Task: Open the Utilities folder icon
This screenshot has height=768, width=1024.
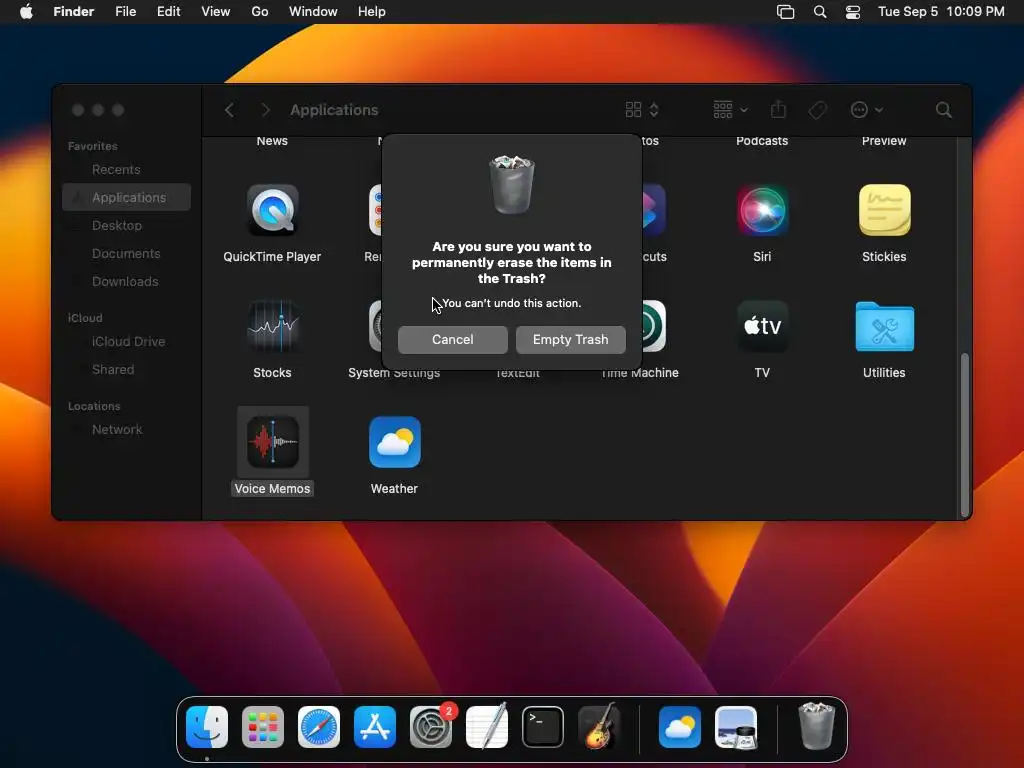Action: 884,326
